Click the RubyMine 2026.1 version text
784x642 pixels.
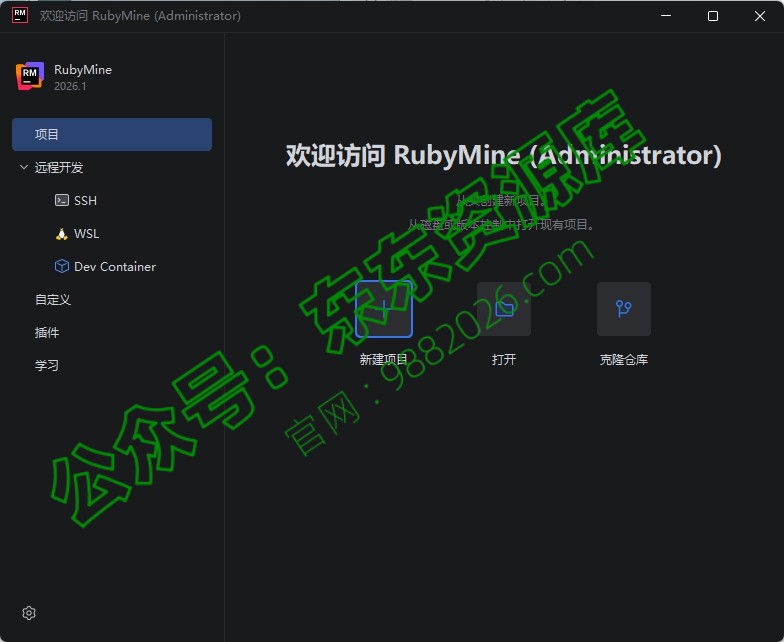(70, 86)
